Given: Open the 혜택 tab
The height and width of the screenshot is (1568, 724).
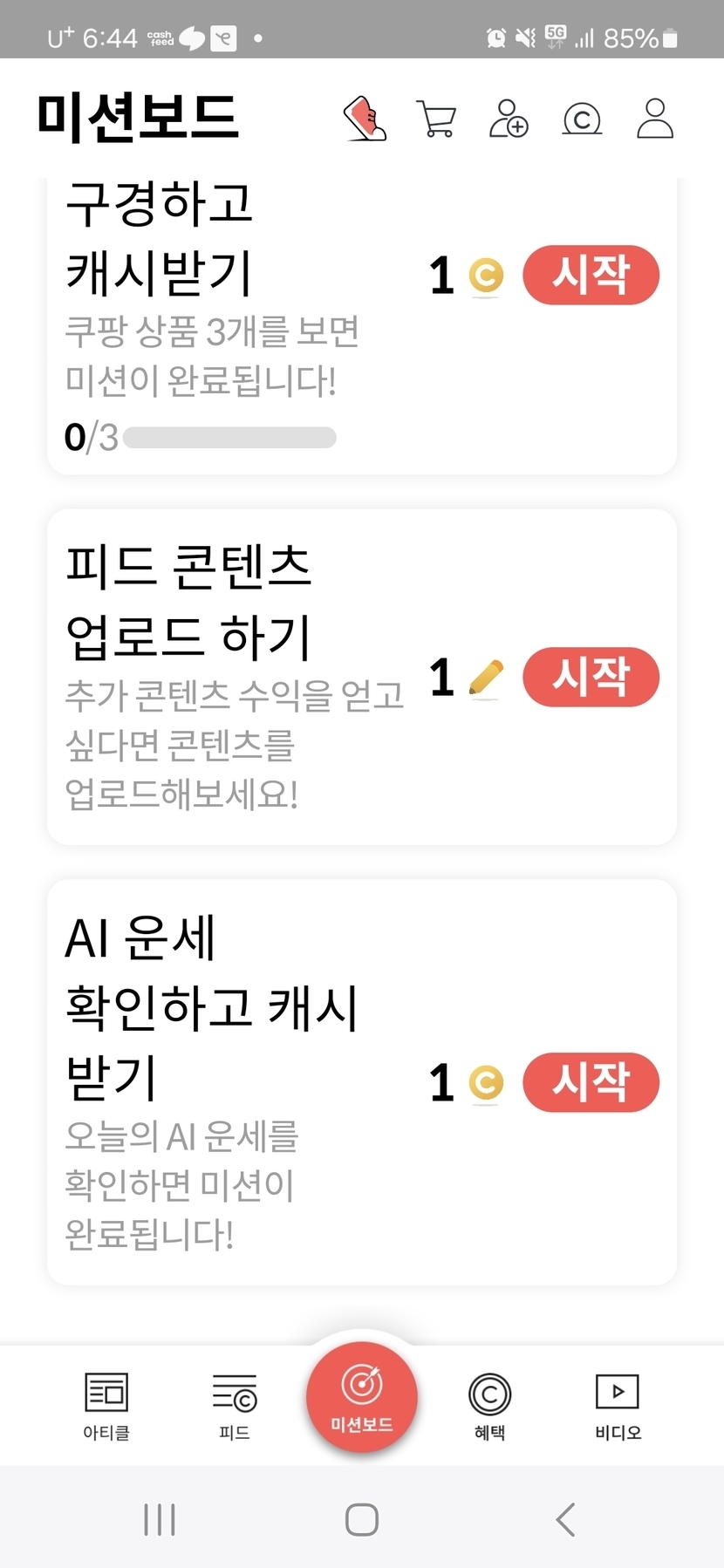Looking at the screenshot, I should point(489,1404).
